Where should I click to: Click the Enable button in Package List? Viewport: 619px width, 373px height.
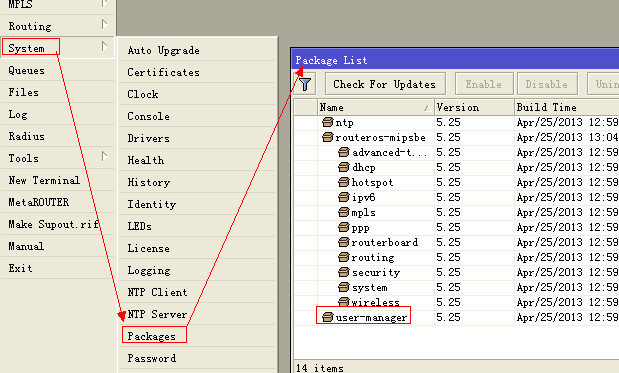coord(484,84)
